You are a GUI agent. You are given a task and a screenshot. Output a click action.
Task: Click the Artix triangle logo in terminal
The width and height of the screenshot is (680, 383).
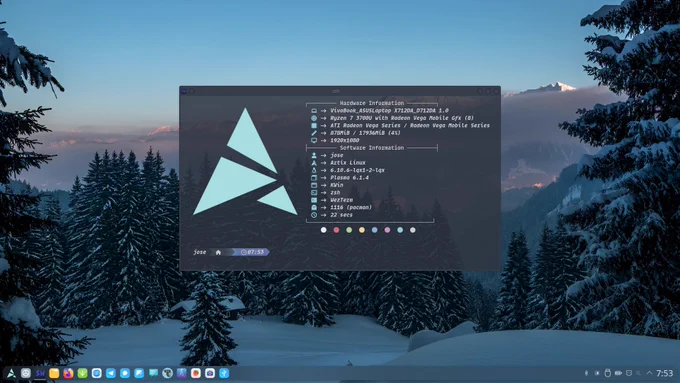[245, 161]
